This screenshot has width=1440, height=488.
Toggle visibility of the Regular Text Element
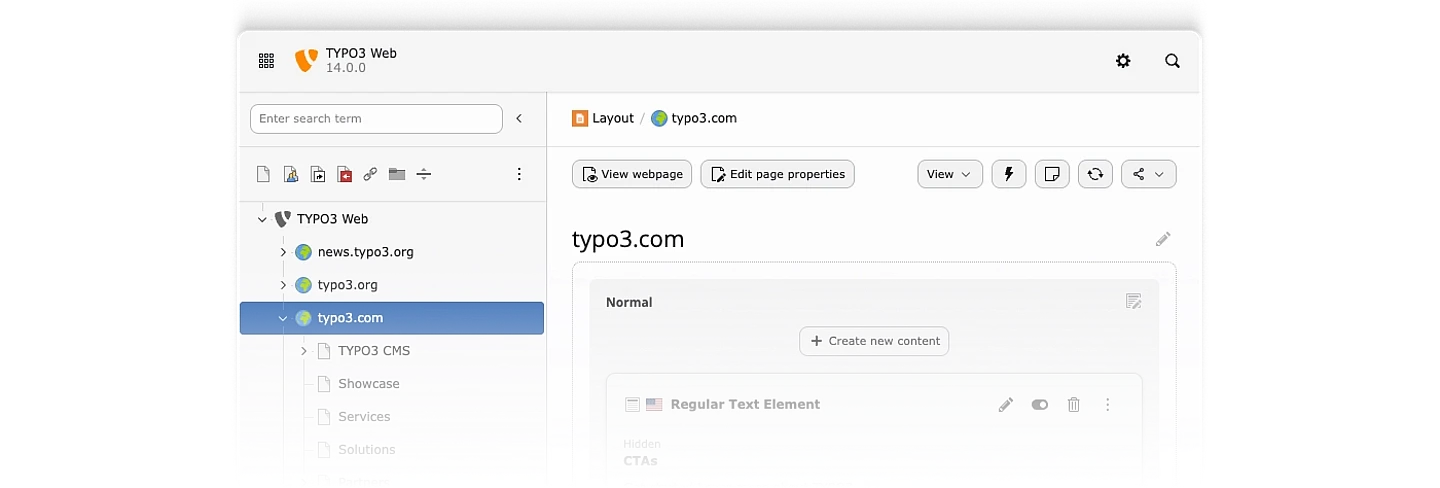tap(1040, 405)
